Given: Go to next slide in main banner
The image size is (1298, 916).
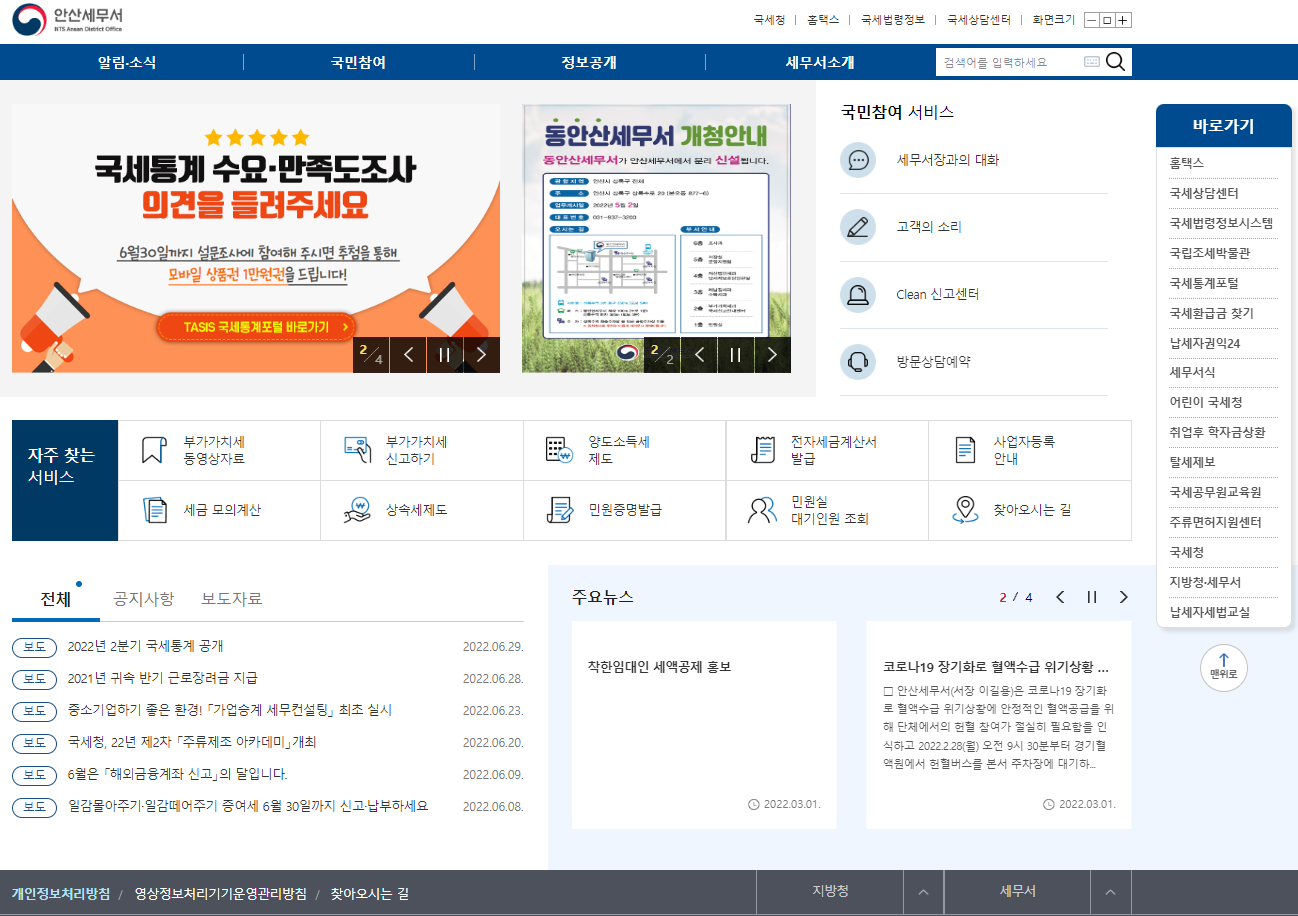Looking at the screenshot, I should click(x=481, y=354).
